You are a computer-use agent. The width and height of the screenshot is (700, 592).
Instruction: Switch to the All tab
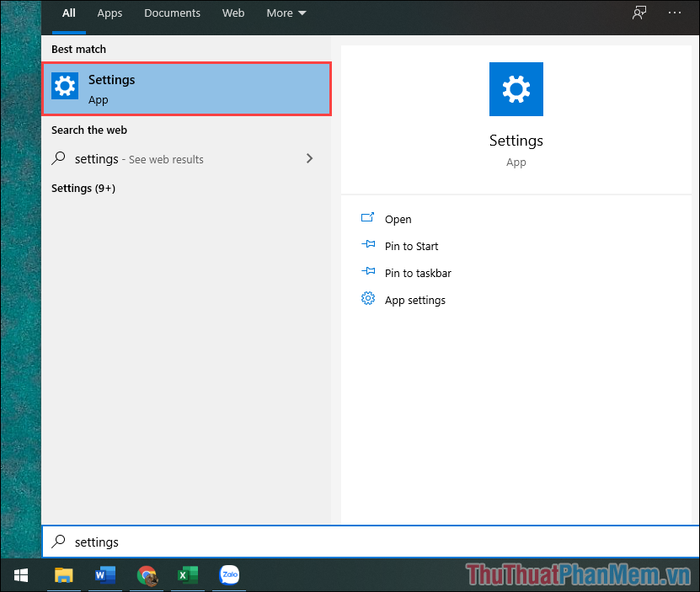coord(69,13)
